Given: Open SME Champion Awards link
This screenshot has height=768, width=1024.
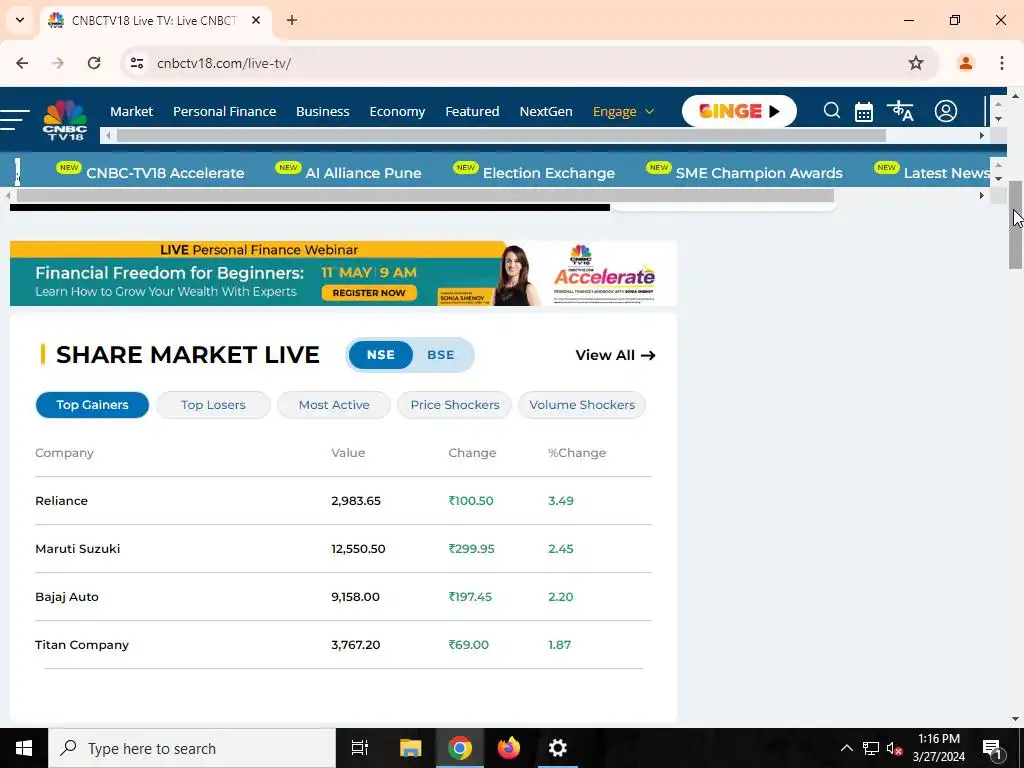Looking at the screenshot, I should click(759, 173).
